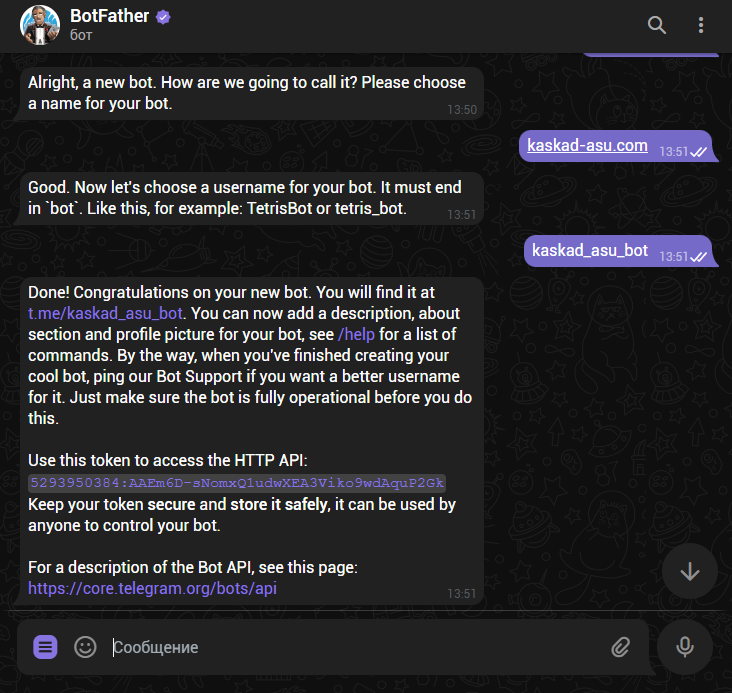Open the bot command menu button
The image size is (732, 693).
(x=45, y=647)
